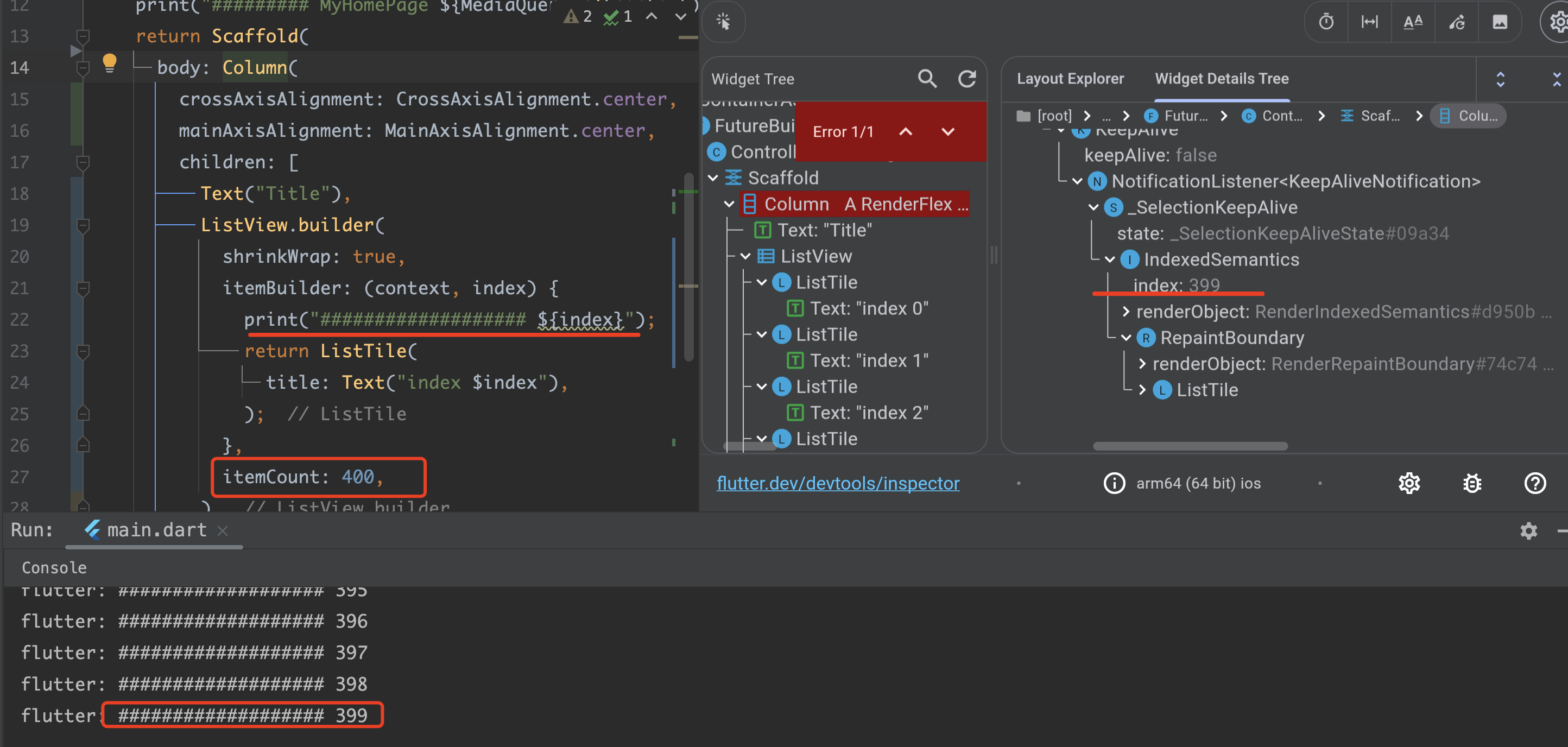Click the keepAlive: false property
The width and height of the screenshot is (1568, 747).
coord(1150,155)
